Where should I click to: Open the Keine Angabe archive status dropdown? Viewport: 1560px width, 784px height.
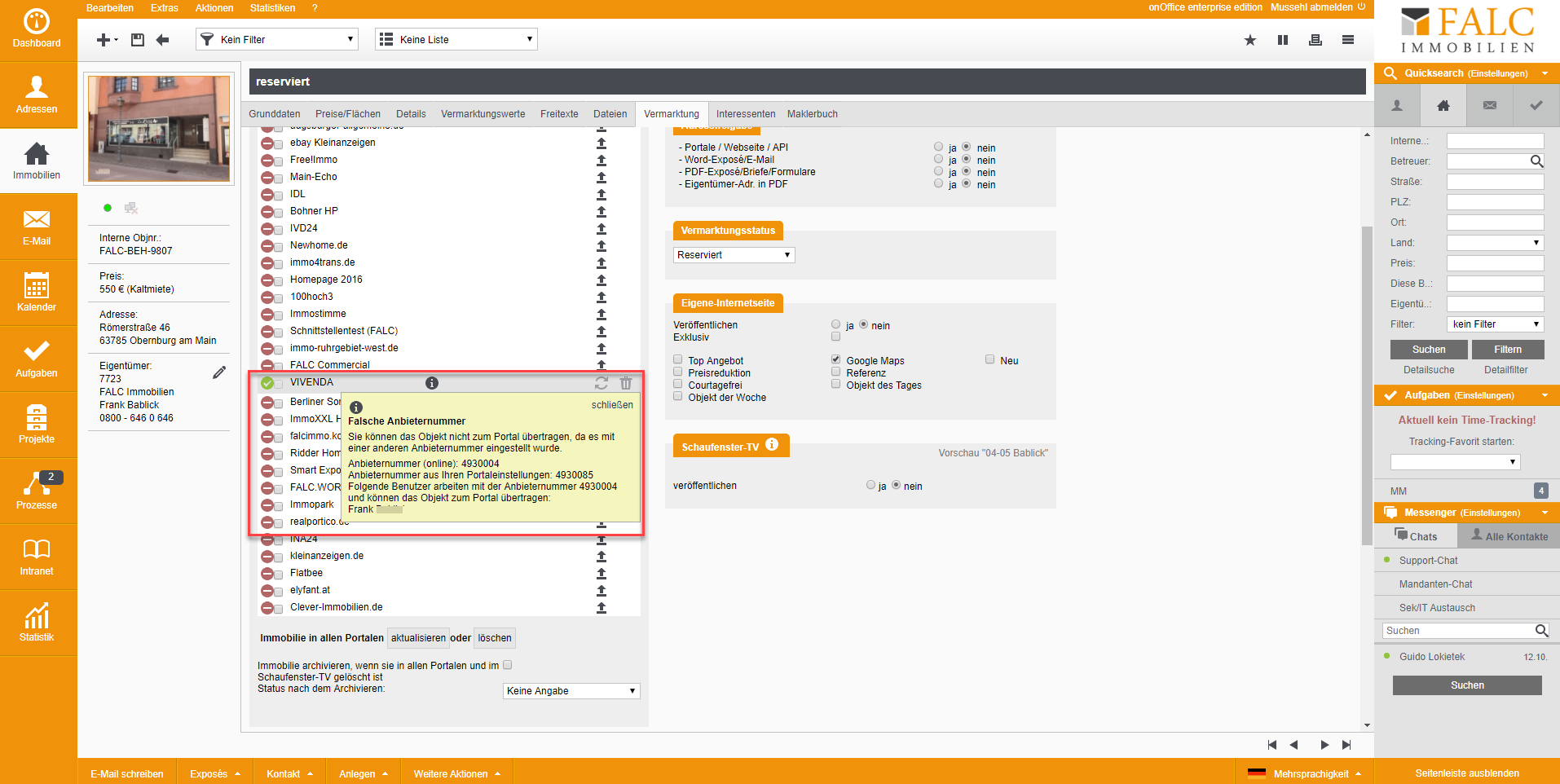571,691
